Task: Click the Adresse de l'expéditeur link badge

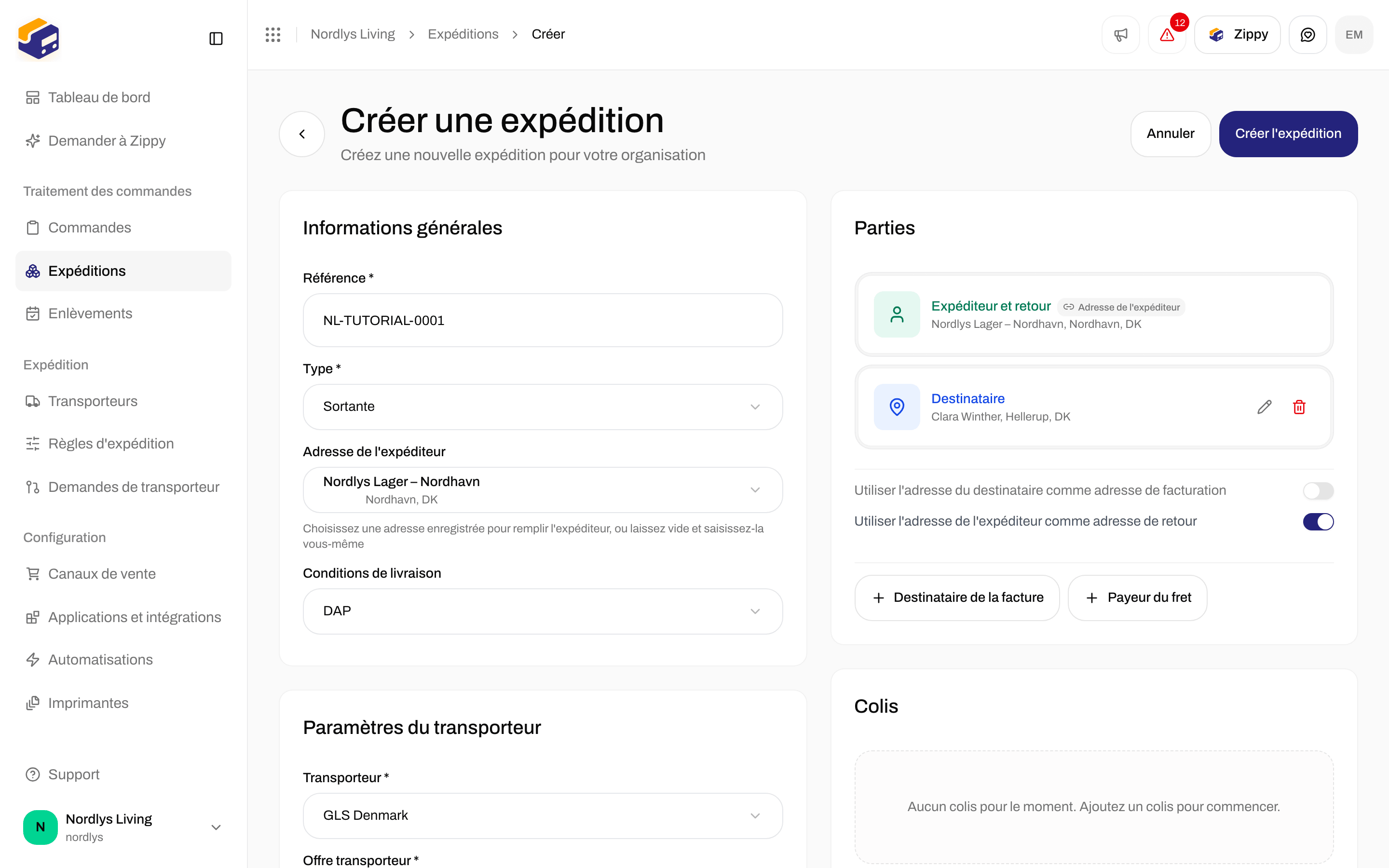Action: tap(1121, 307)
